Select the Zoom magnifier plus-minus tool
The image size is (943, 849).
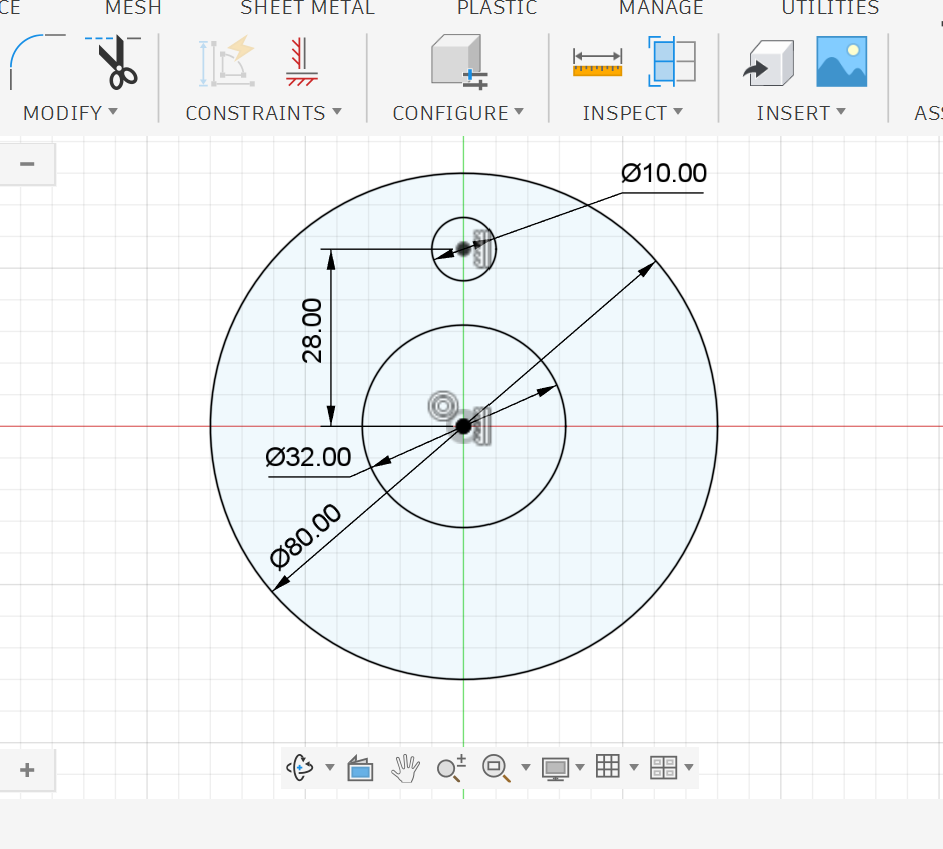451,768
